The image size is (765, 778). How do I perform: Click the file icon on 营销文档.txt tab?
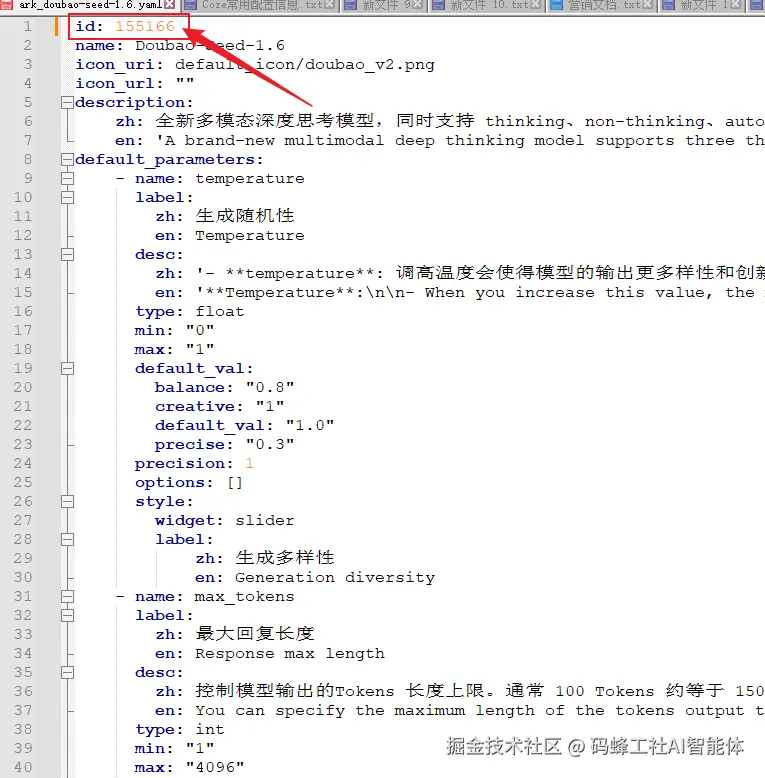click(x=556, y=5)
